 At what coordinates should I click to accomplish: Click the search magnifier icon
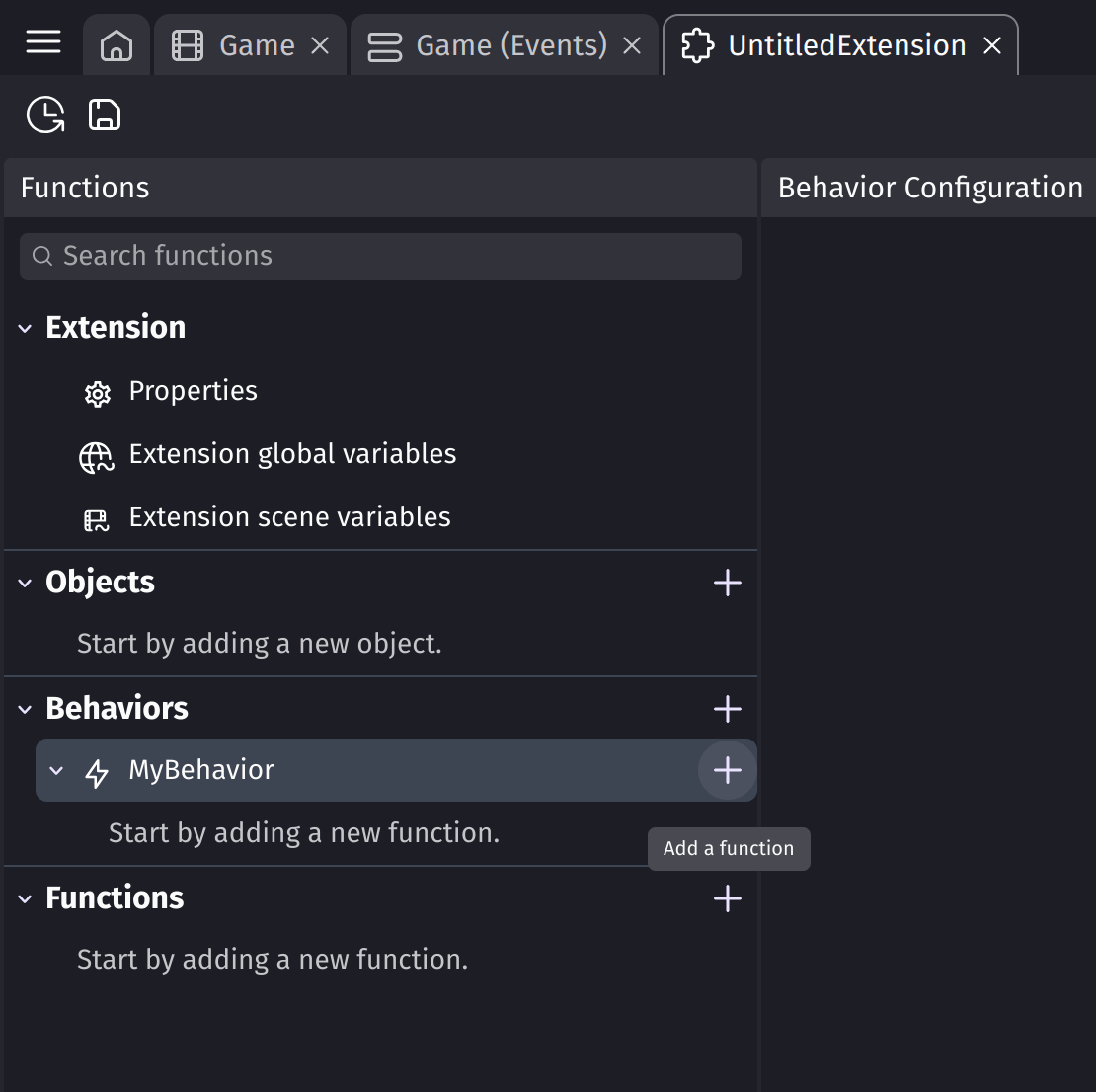coord(41,256)
